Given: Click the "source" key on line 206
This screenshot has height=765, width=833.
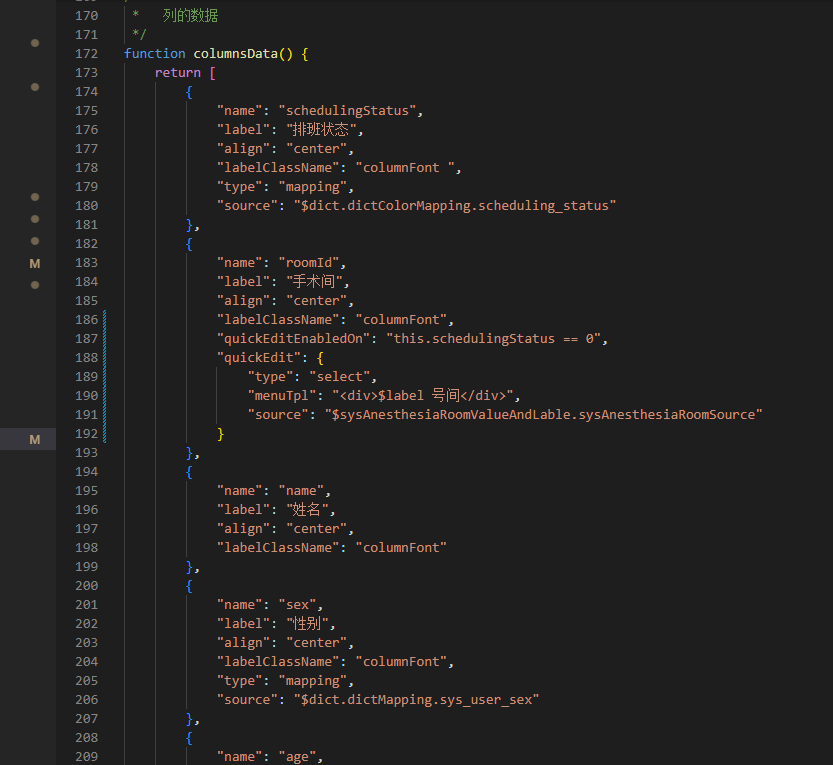Looking at the screenshot, I should pyautogui.click(x=247, y=700).
